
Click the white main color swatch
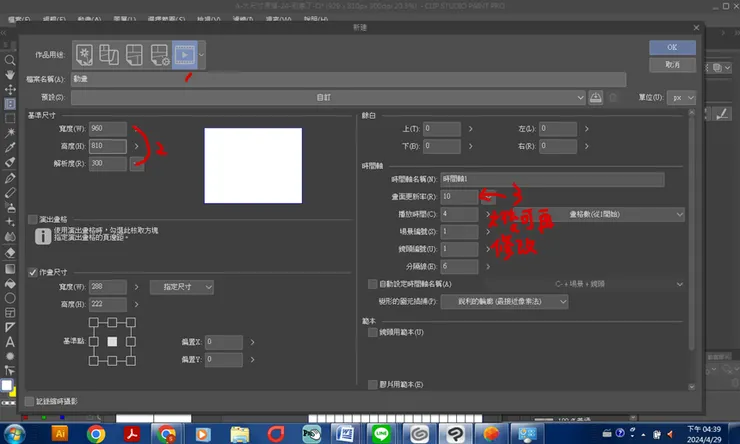7,385
